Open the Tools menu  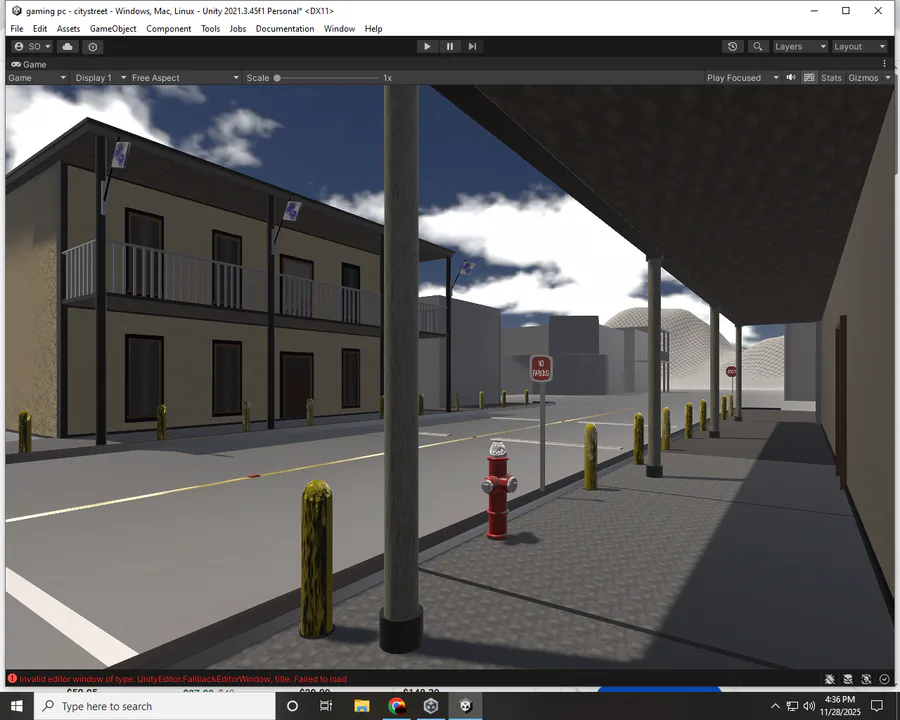[211, 29]
